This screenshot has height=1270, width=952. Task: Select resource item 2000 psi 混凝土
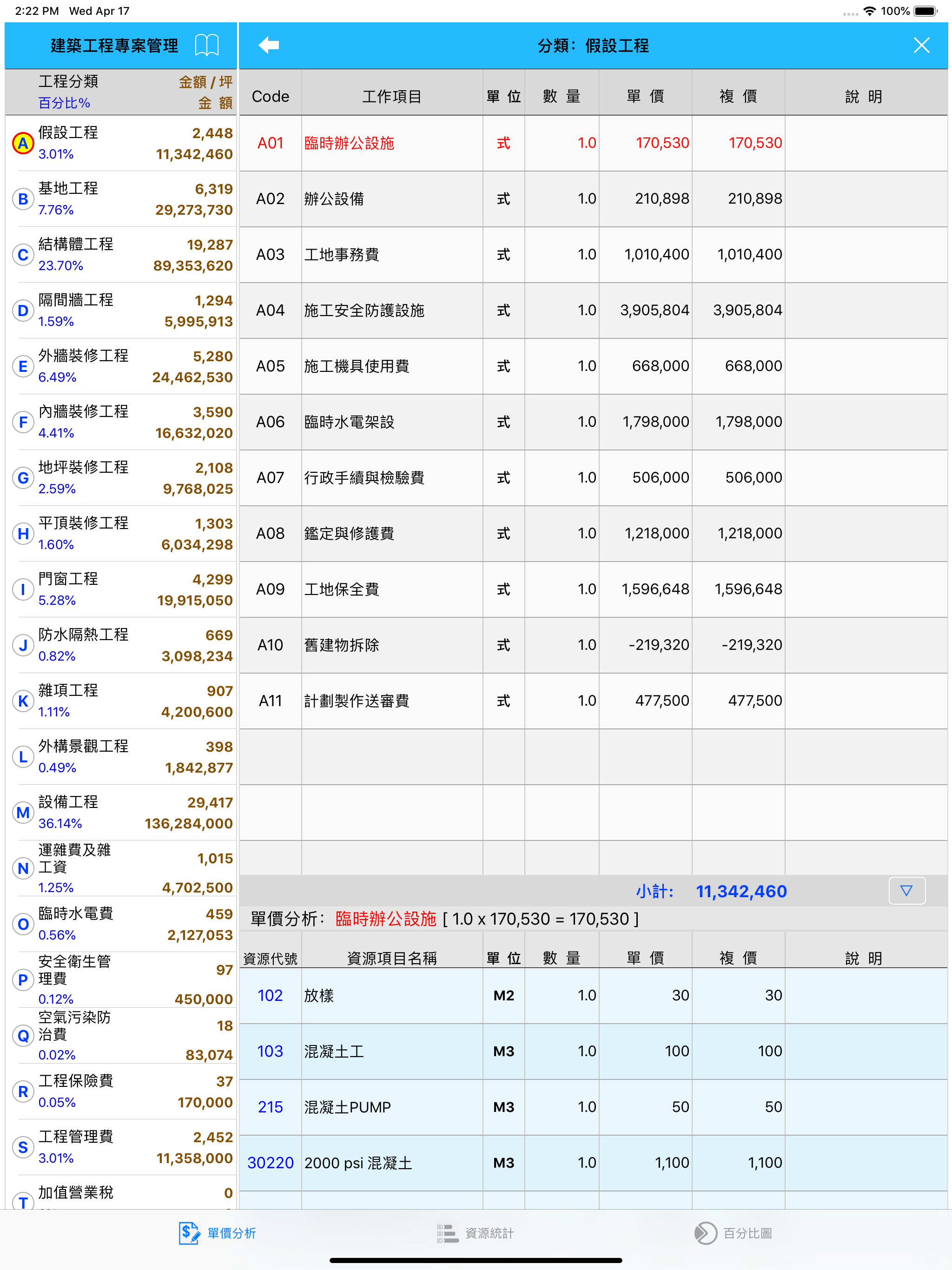point(358,1163)
